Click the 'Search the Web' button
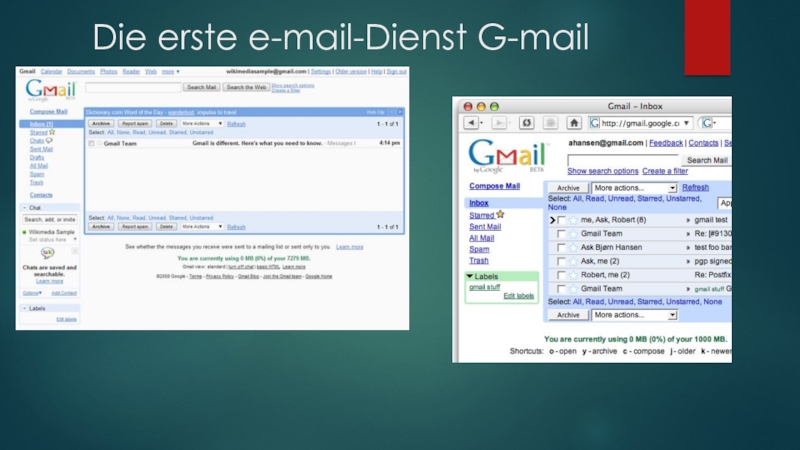The width and height of the screenshot is (800, 450). tap(245, 88)
